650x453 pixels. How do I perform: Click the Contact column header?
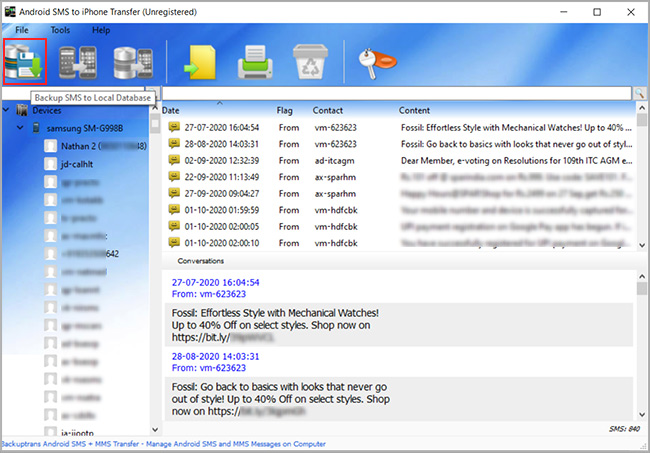[x=328, y=110]
